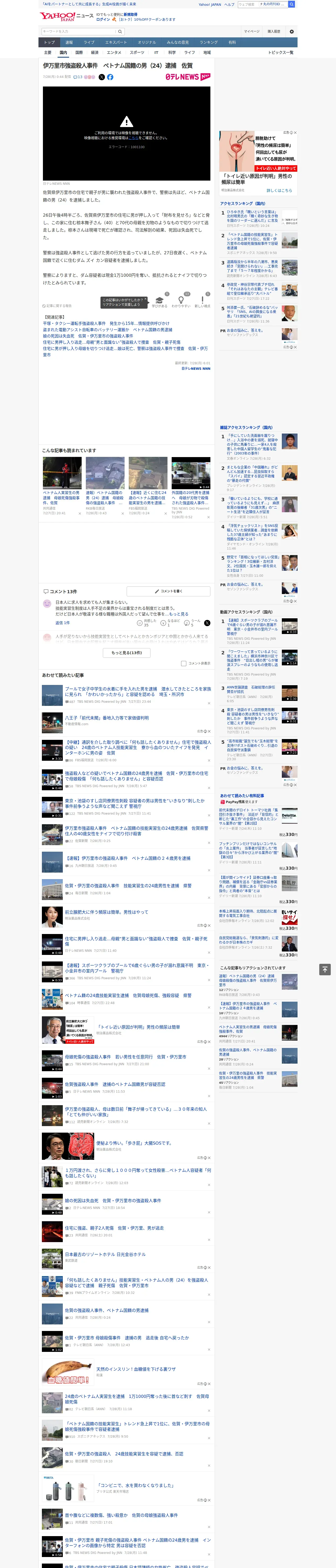Click 共感した smiley on first comment

[140, 623]
